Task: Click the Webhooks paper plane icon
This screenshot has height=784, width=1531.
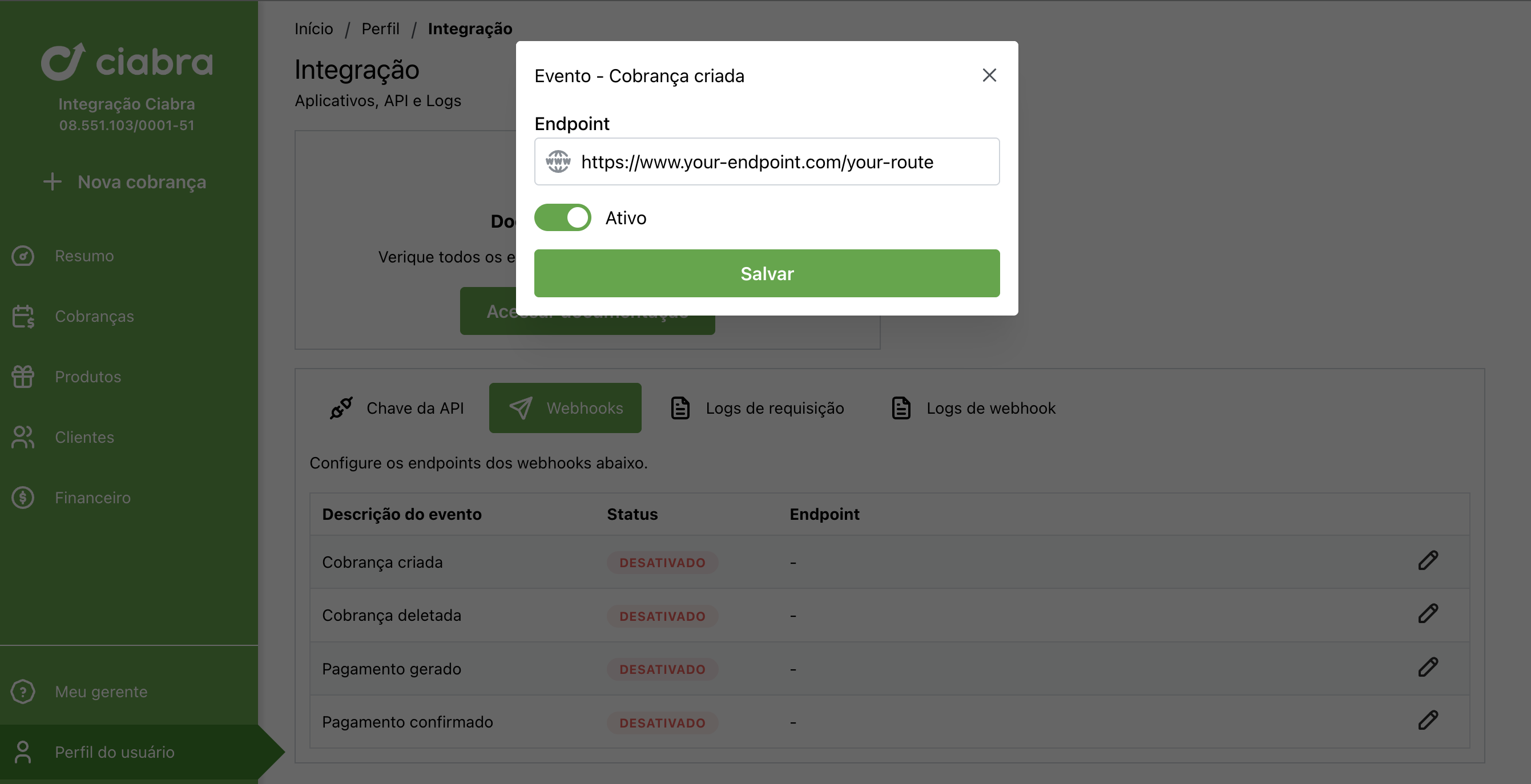Action: click(x=521, y=408)
